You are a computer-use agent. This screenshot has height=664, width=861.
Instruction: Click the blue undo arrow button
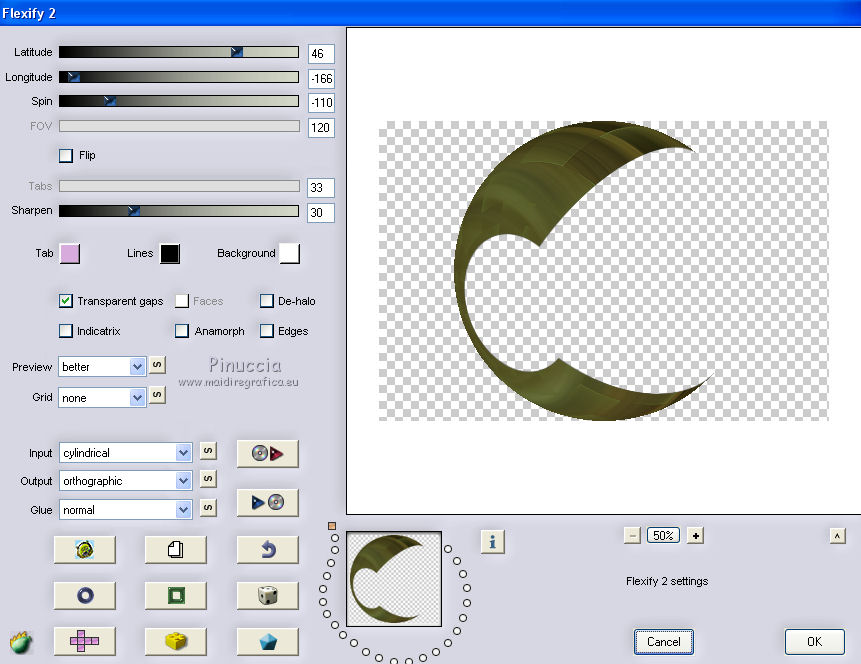coord(267,550)
